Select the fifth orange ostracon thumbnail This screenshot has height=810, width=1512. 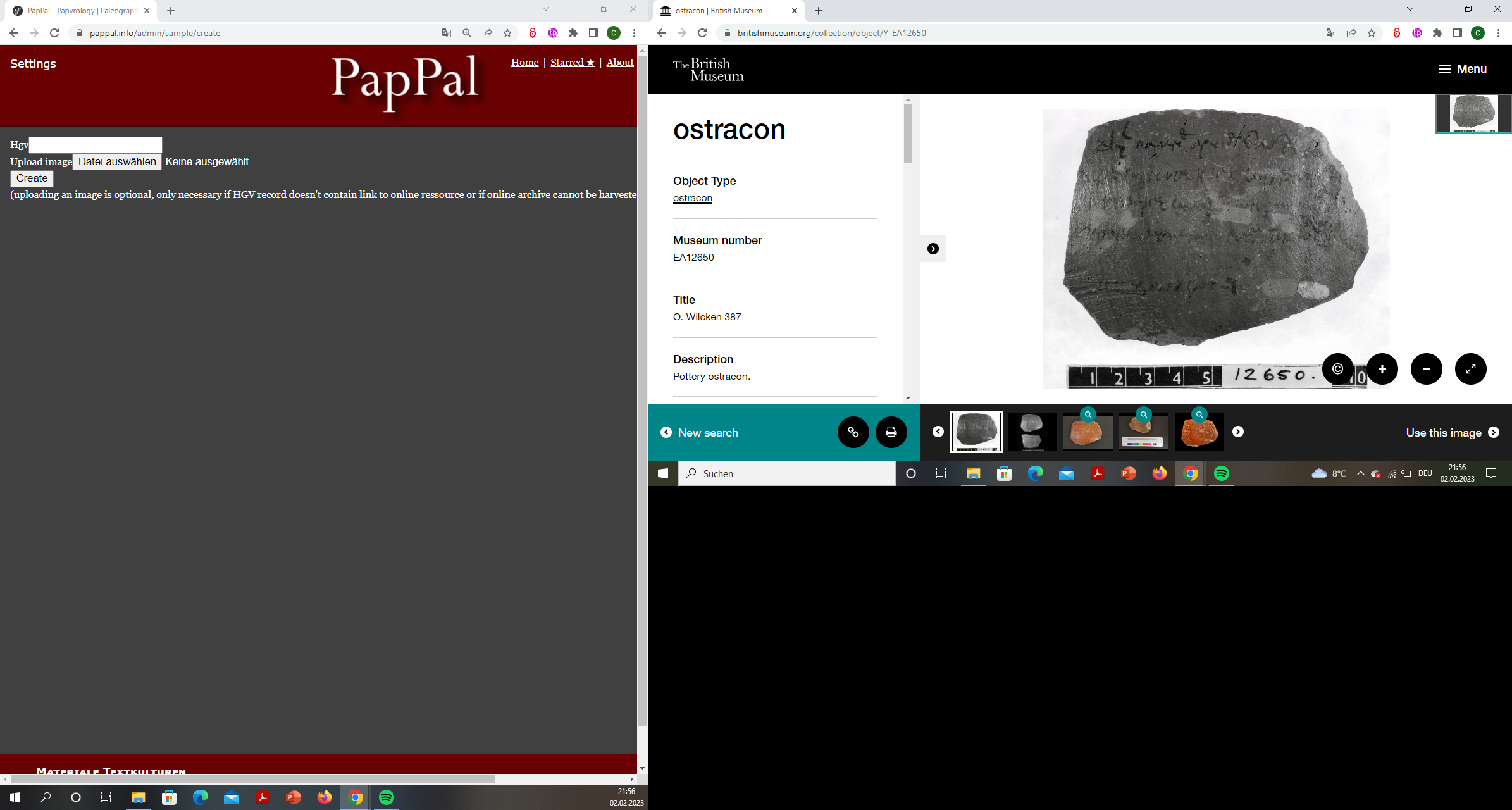tap(1199, 432)
